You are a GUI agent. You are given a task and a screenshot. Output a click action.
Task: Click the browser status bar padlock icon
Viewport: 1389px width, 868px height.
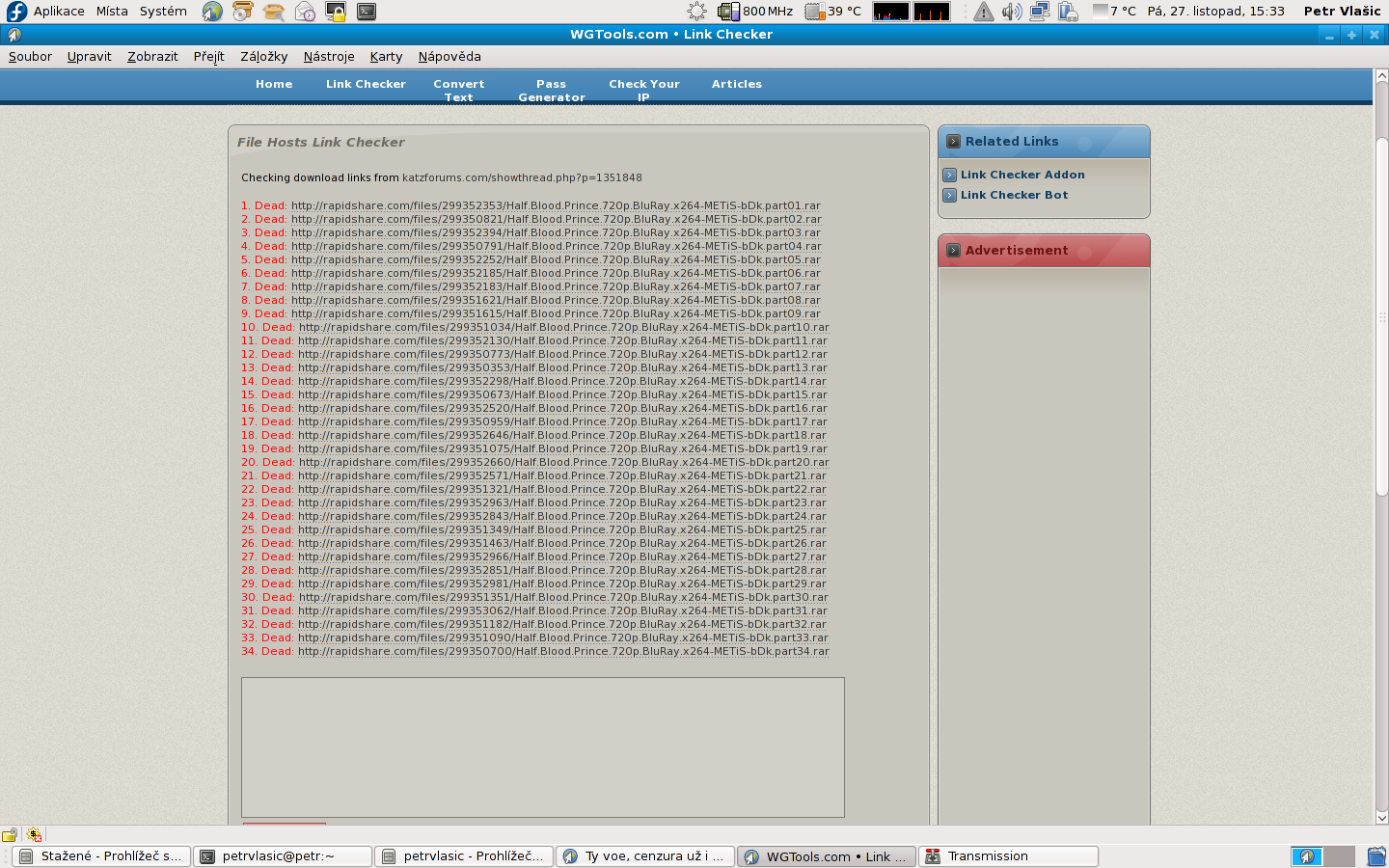coord(10,835)
